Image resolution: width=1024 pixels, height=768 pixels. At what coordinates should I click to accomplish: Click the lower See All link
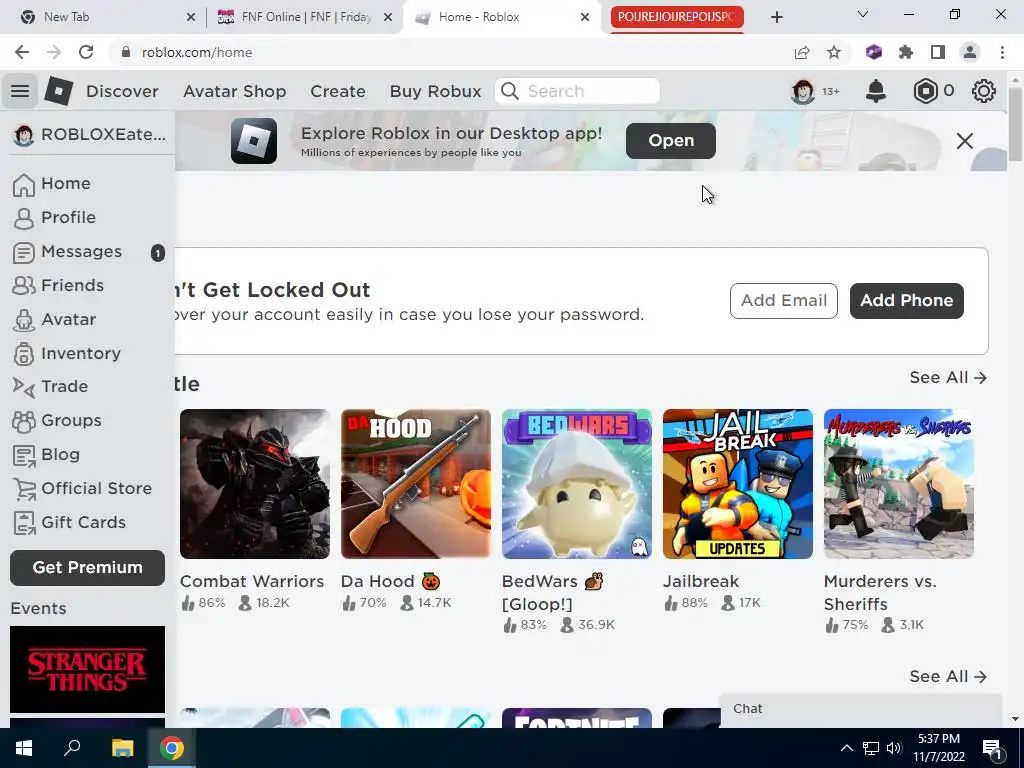pos(948,677)
